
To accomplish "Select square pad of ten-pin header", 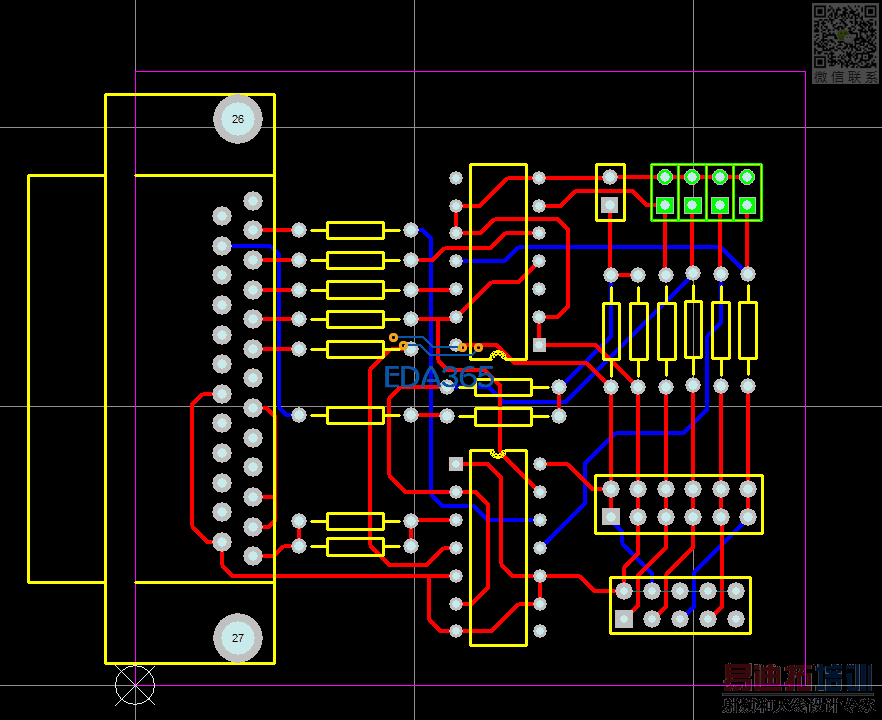I will [x=624, y=619].
